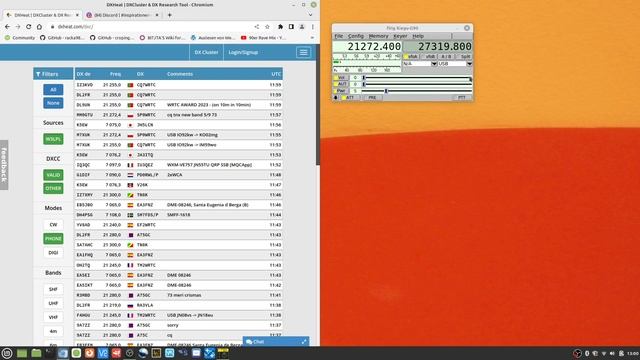Toggle the UHF band filter

click(53, 303)
